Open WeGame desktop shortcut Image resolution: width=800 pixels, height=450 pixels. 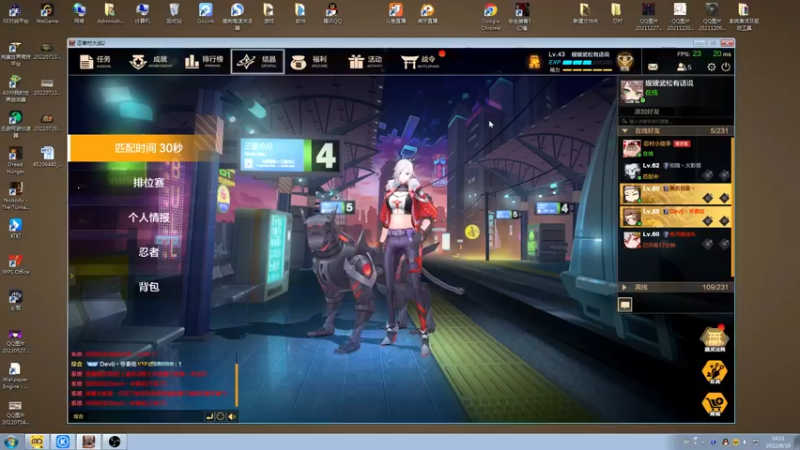tap(47, 13)
